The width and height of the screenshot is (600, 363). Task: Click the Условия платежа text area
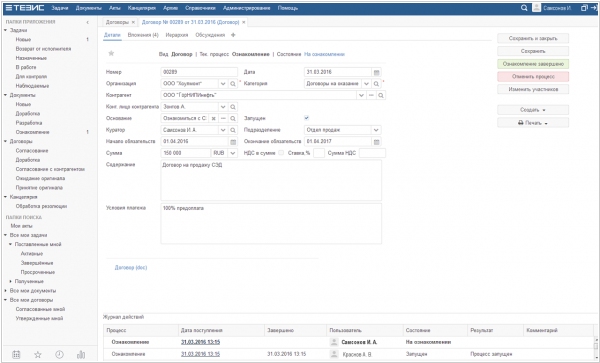[x=271, y=224]
